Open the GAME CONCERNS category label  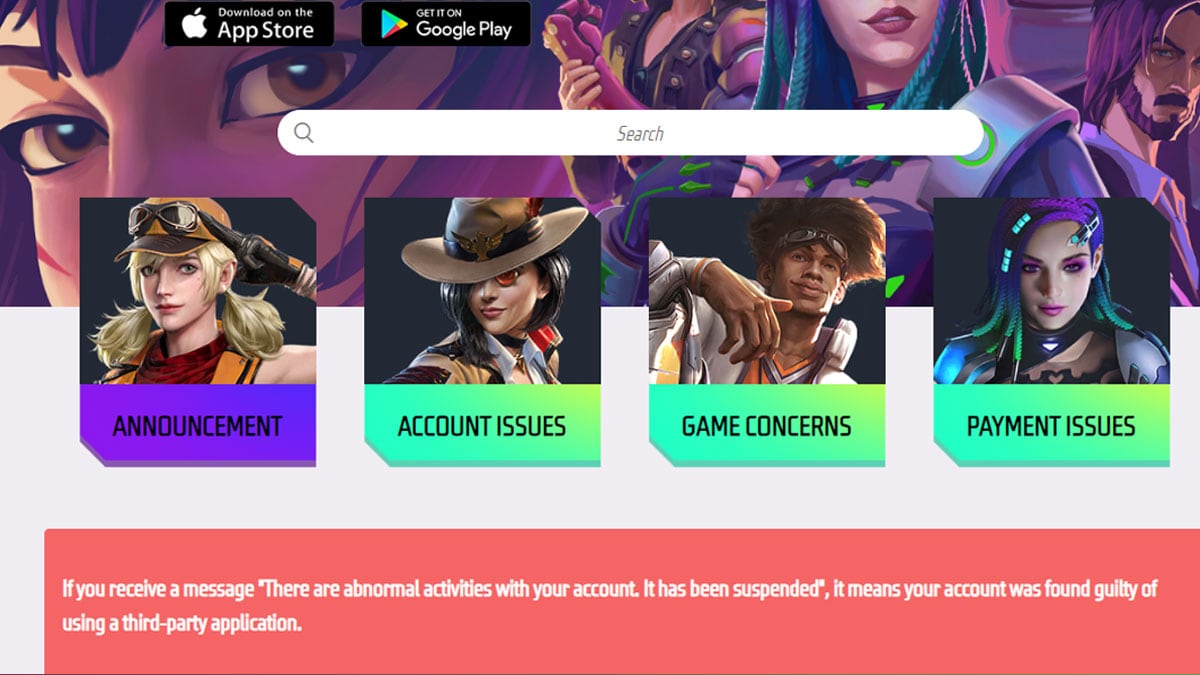(767, 425)
